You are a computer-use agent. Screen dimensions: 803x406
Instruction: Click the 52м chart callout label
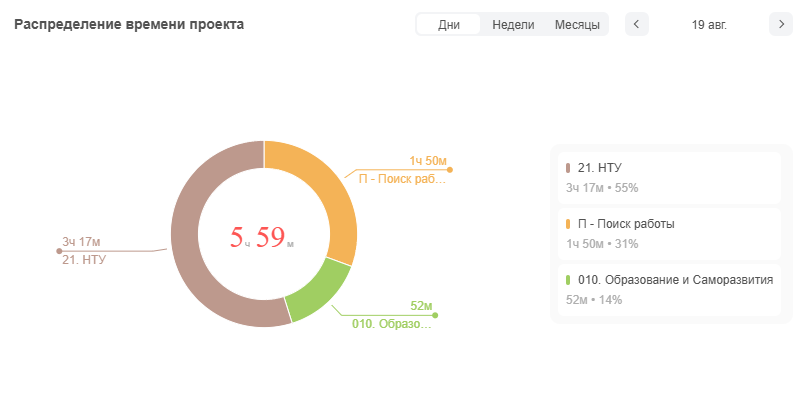421,306
